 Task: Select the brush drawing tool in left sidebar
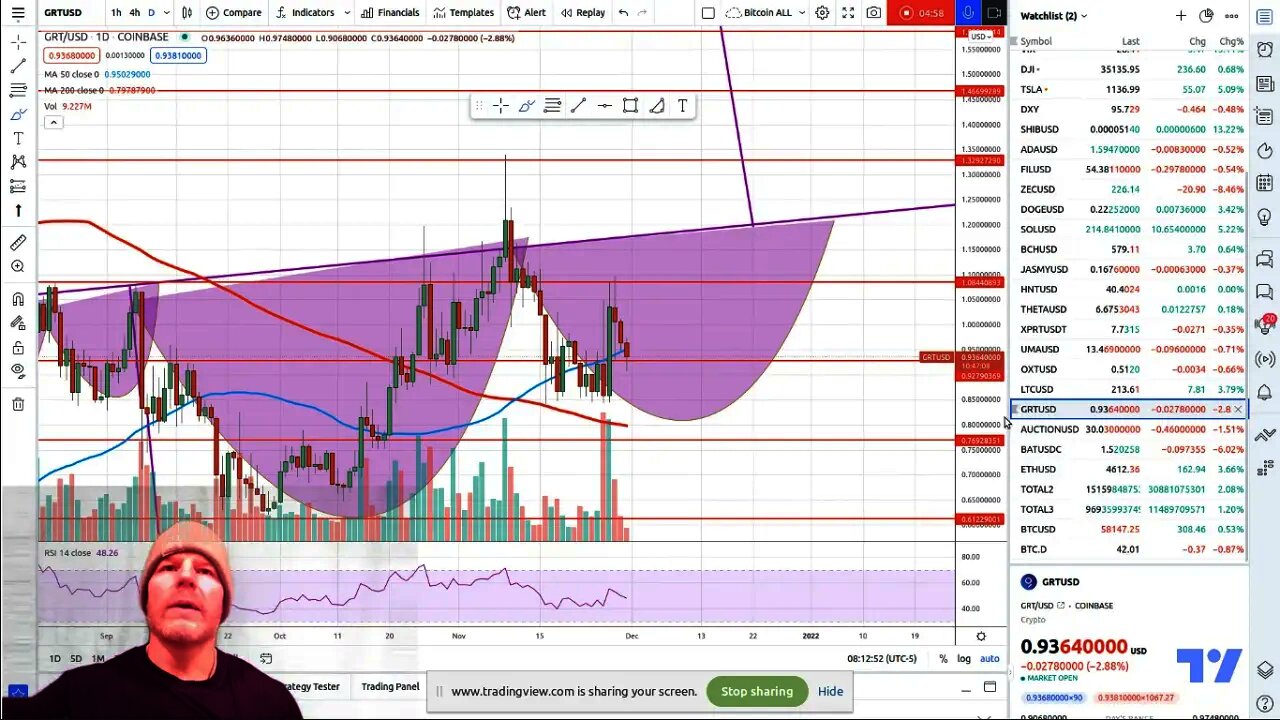[x=18, y=114]
